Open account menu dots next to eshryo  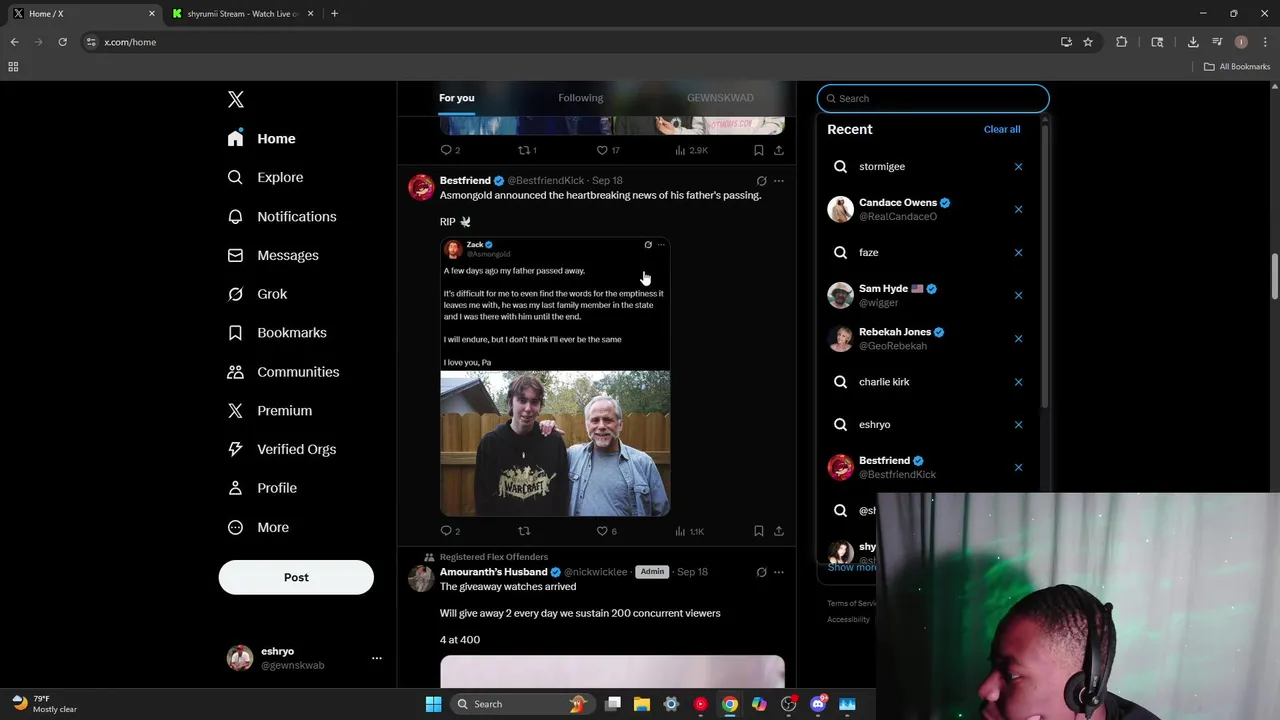point(377,658)
